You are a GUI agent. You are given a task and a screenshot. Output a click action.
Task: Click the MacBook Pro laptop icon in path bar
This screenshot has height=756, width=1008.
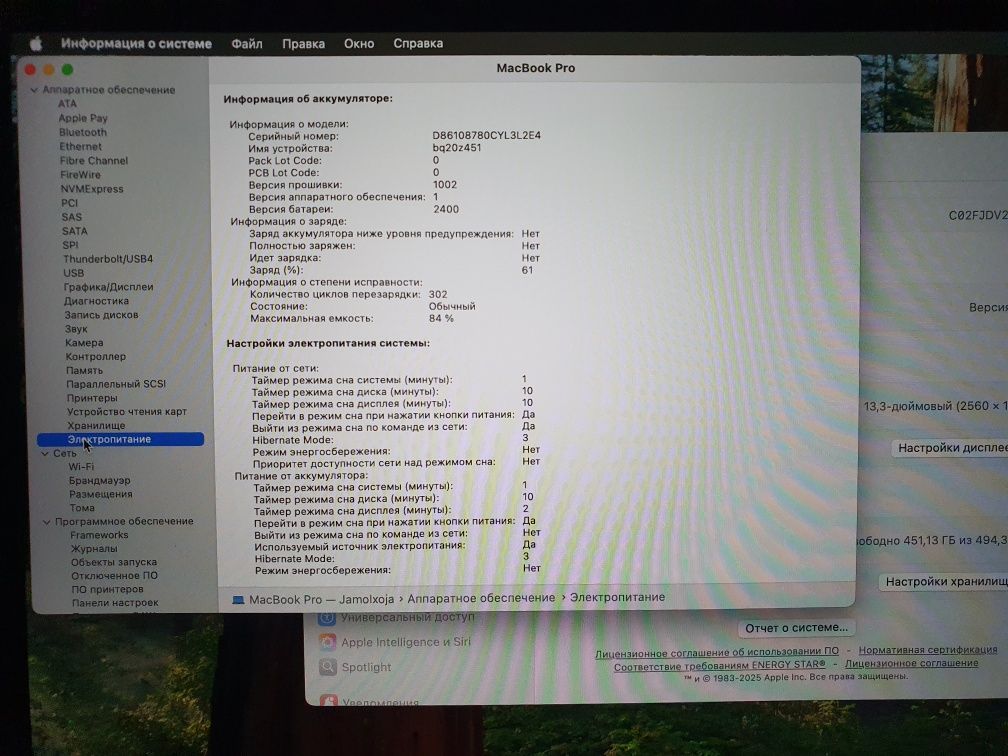pos(238,599)
